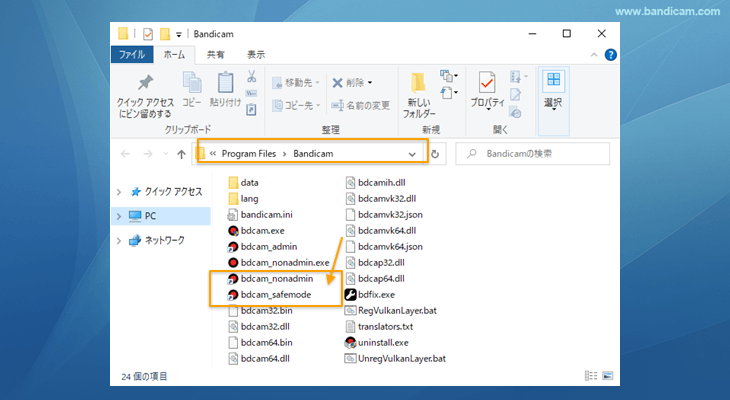
Task: Open the address bar history dropdown
Action: tap(412, 154)
